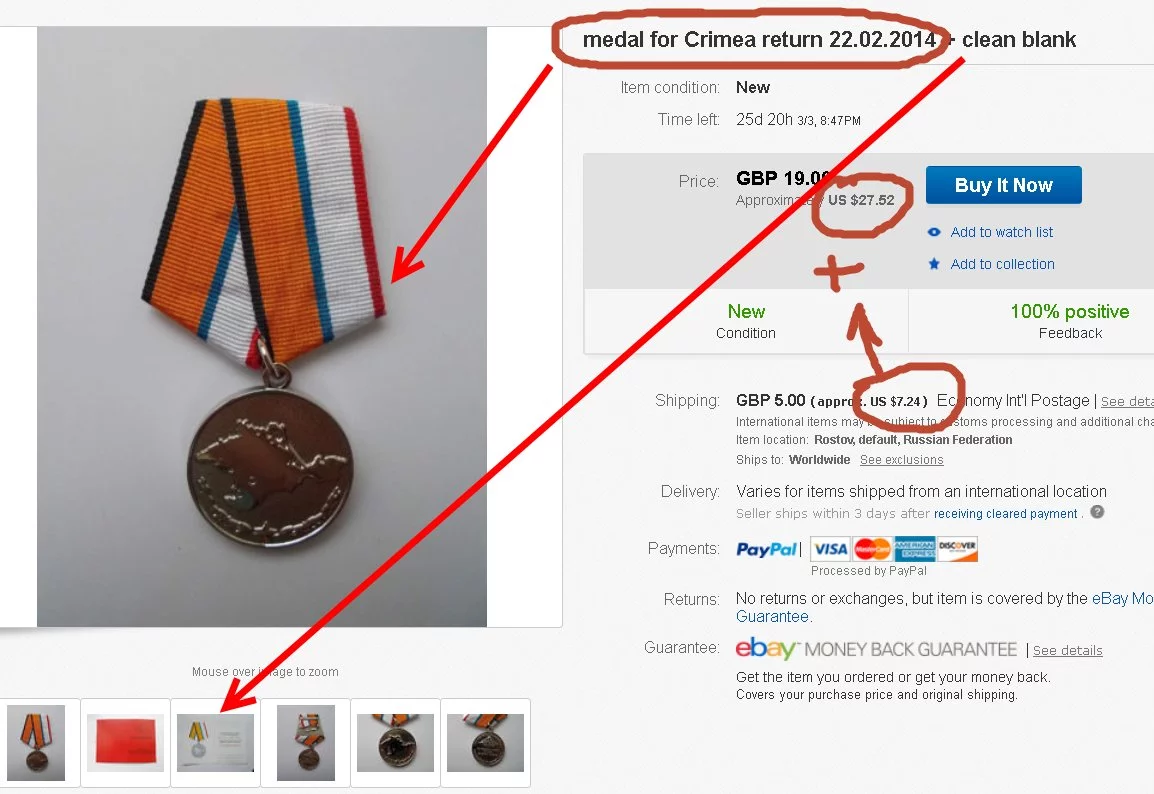Image resolution: width=1154 pixels, height=794 pixels.
Task: Click the MasterCard icon
Action: point(872,549)
